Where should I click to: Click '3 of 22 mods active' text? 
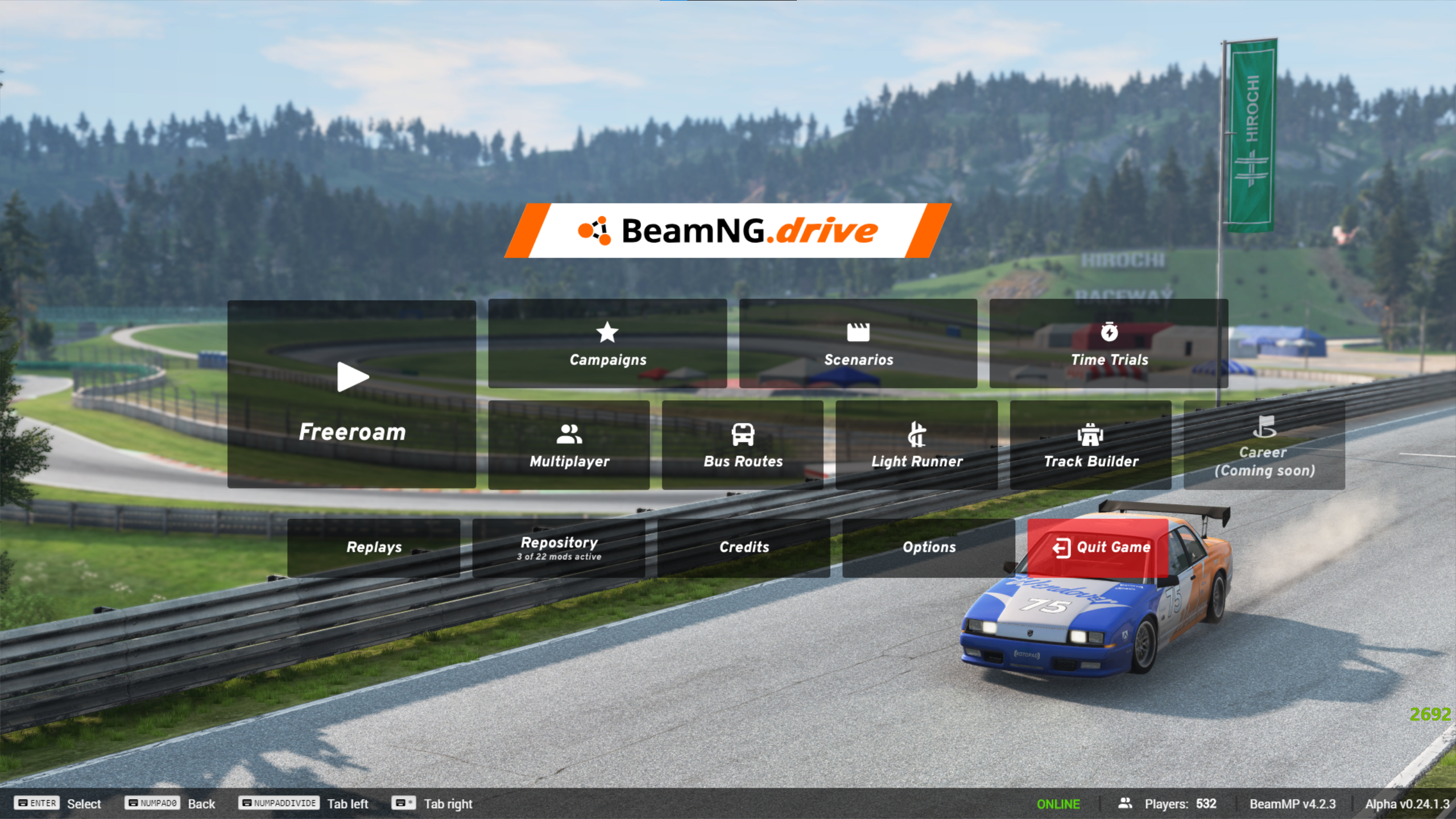559,557
